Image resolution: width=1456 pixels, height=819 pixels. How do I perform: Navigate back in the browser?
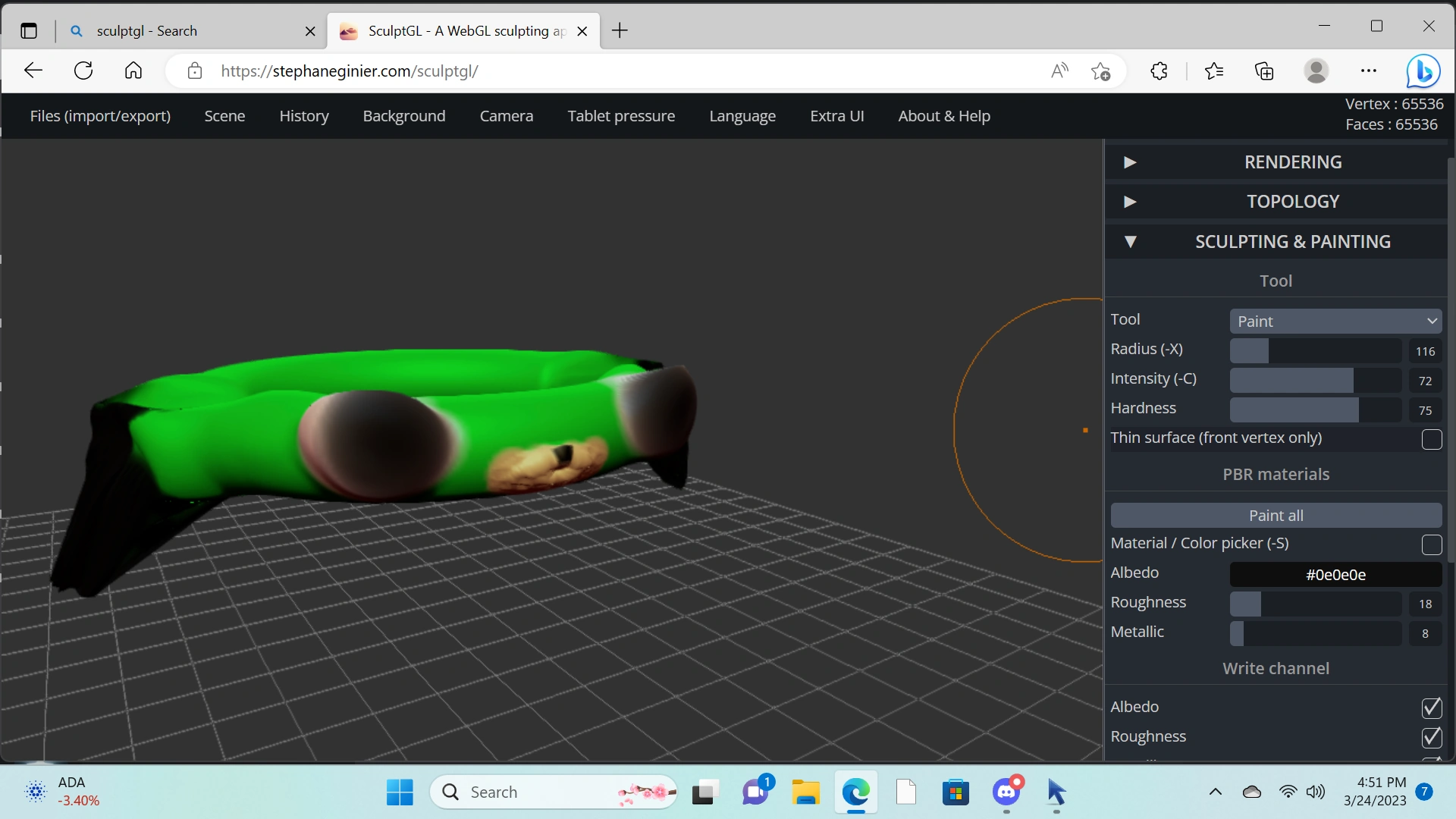coord(33,71)
